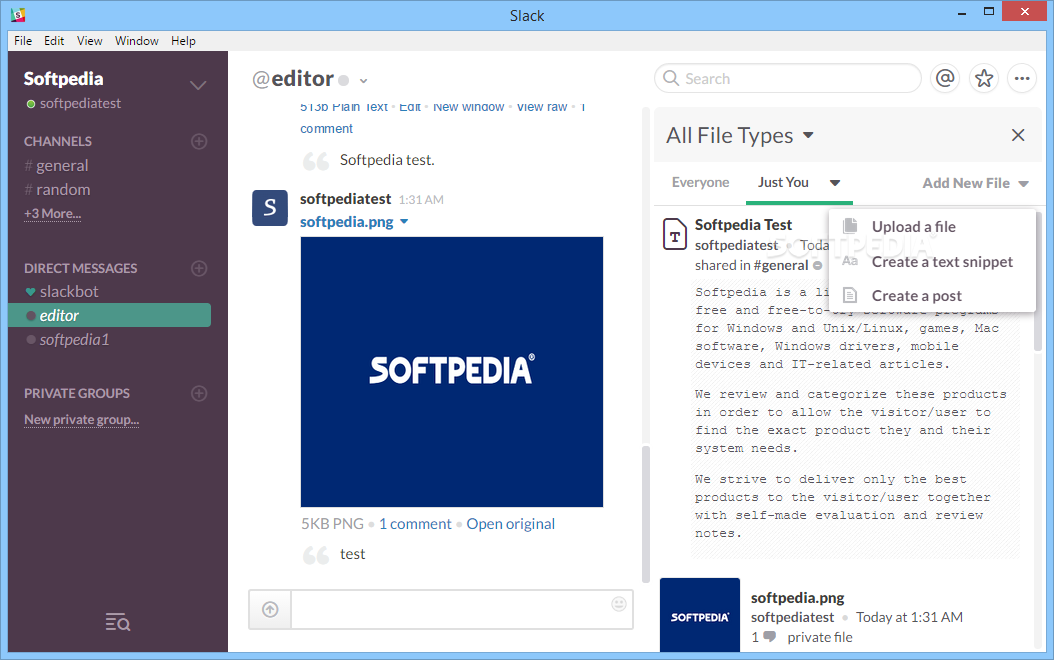Viewport: 1054px width, 660px height.
Task: Click the #general shared-in link
Action: (x=780, y=265)
